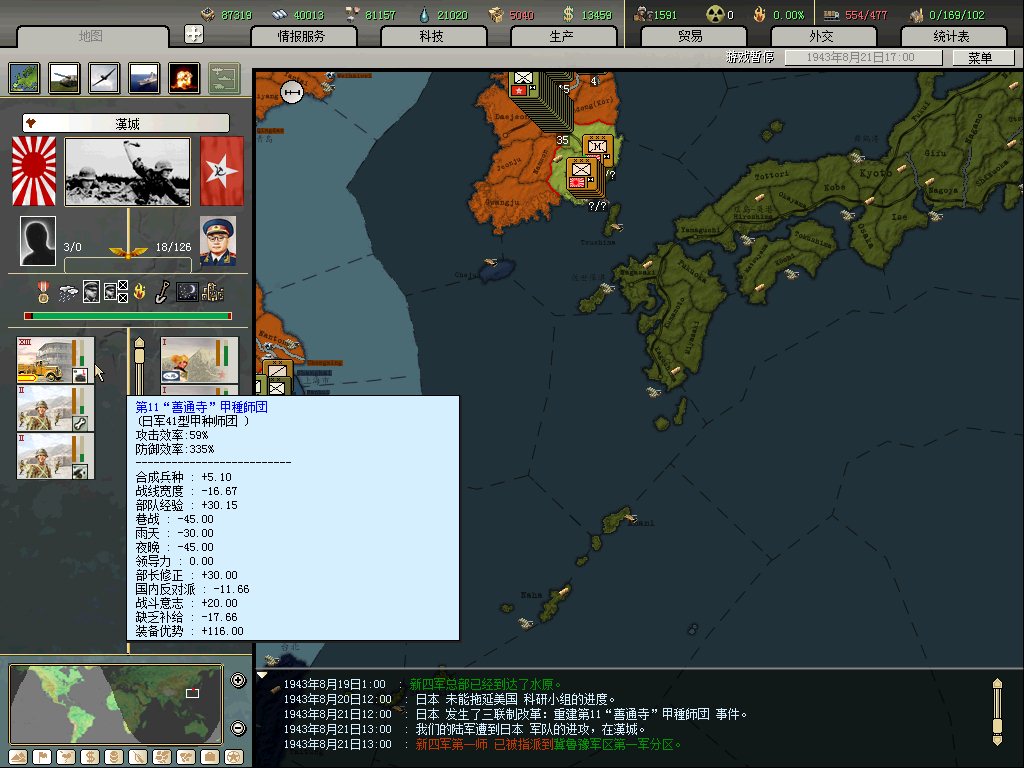Select the Japanese unit counter on the map

pos(583,176)
